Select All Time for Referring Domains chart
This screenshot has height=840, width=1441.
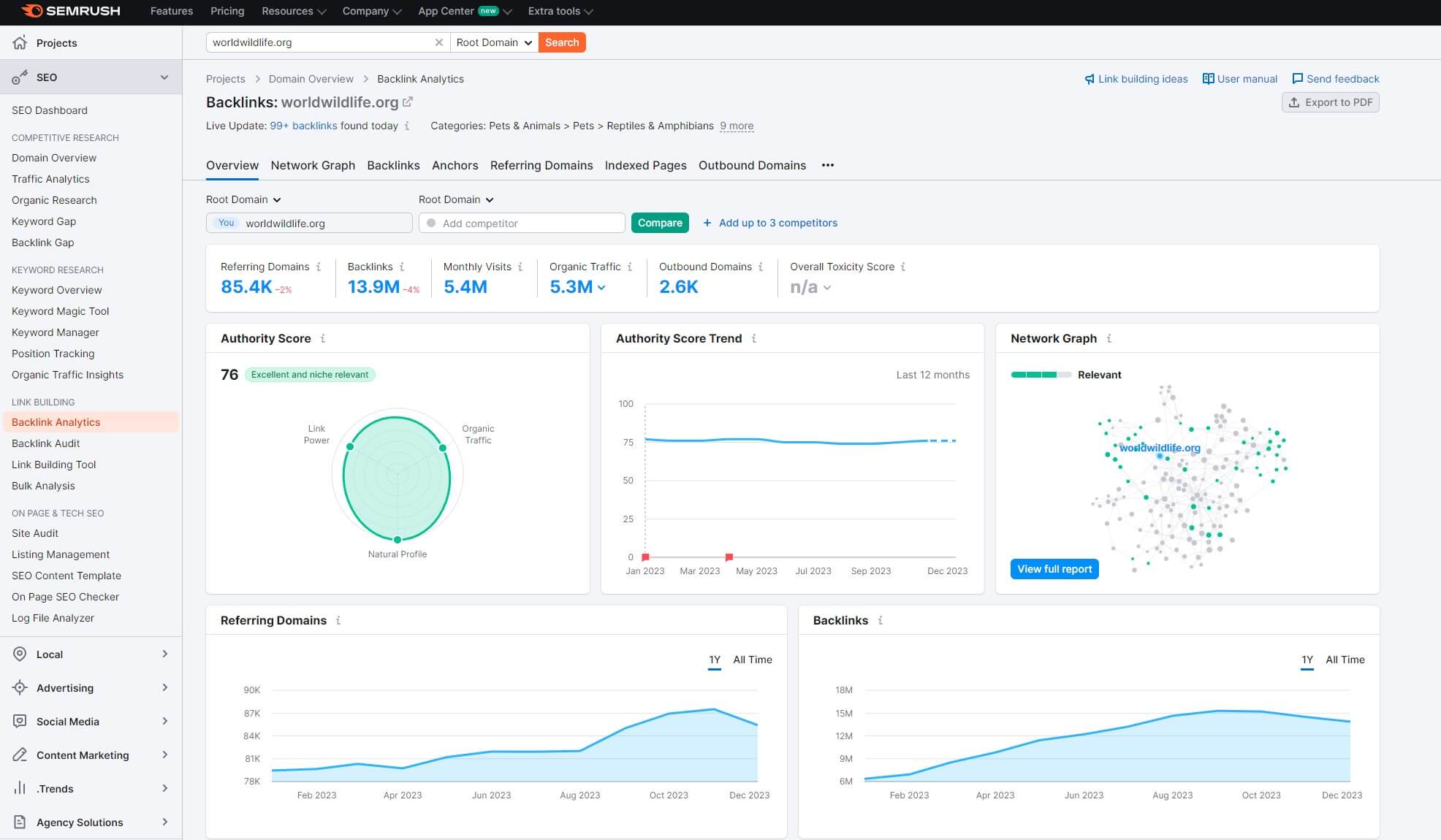tap(753, 660)
